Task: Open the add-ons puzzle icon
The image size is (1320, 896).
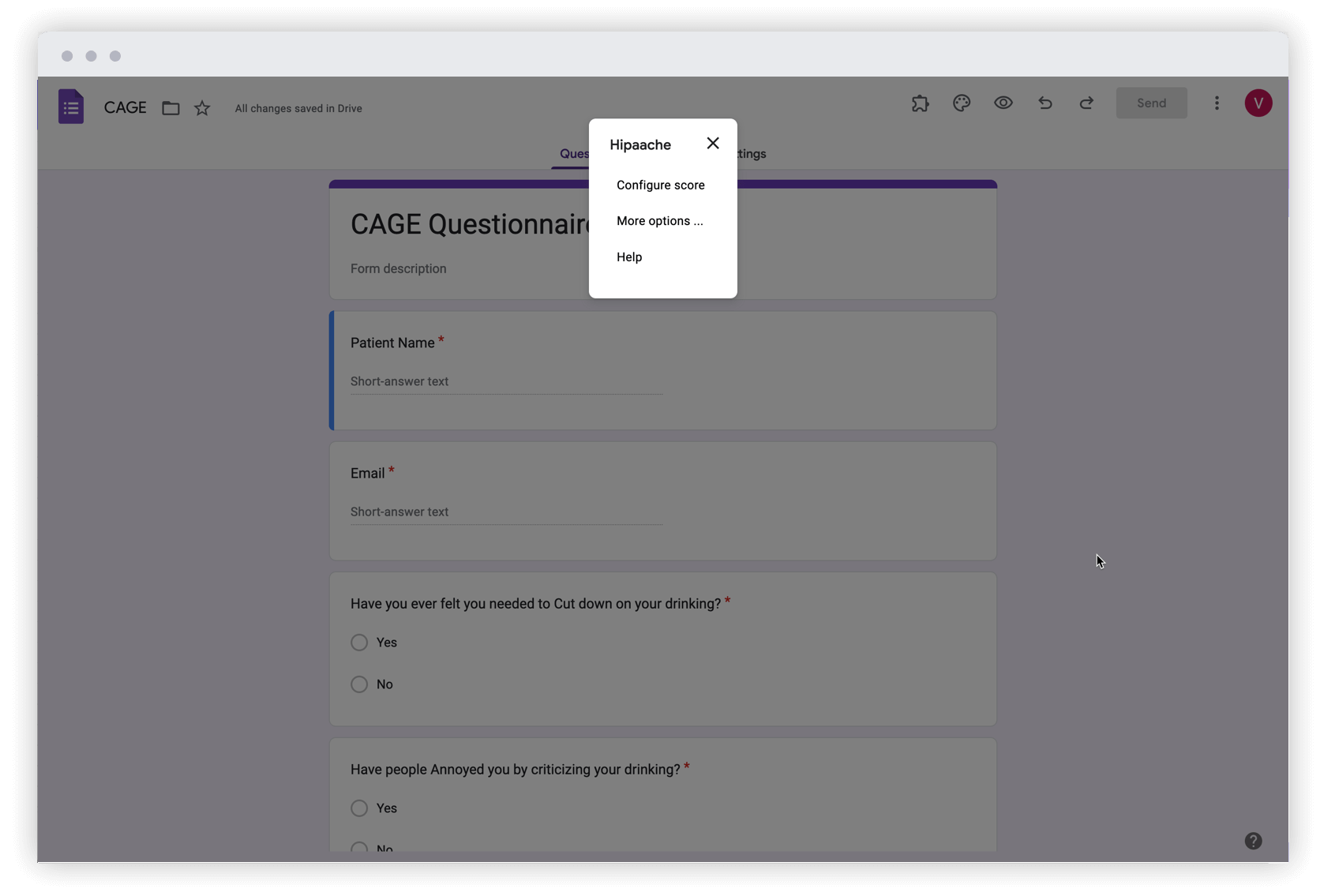Action: pos(920,103)
